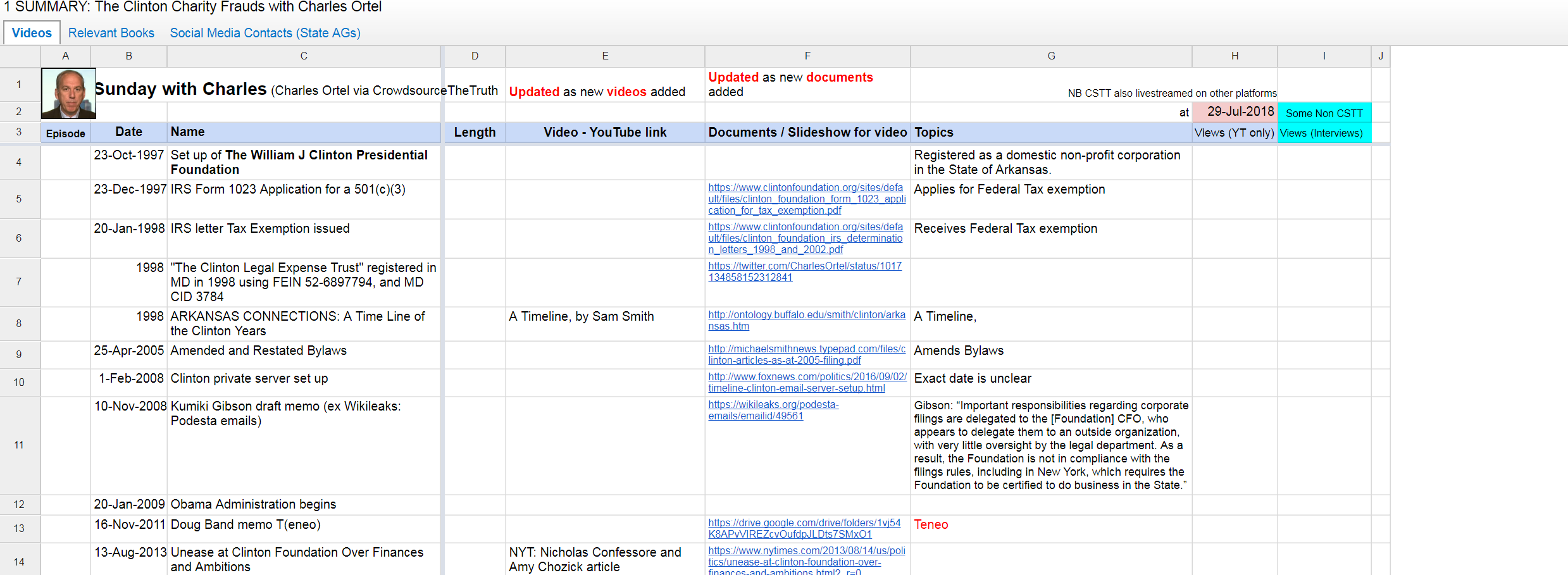Select column G header

[x=1051, y=56]
